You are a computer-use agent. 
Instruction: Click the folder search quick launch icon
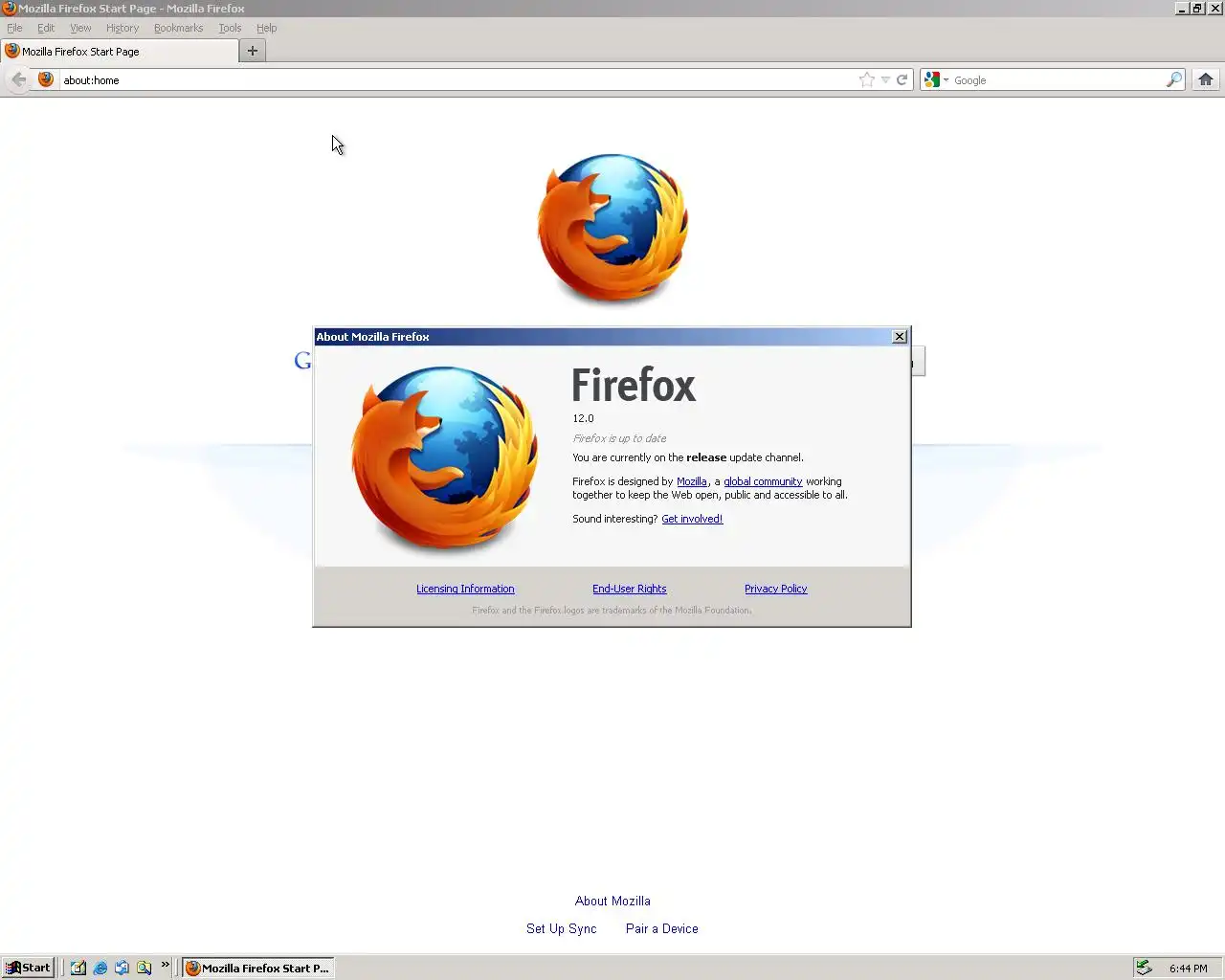coord(144,968)
